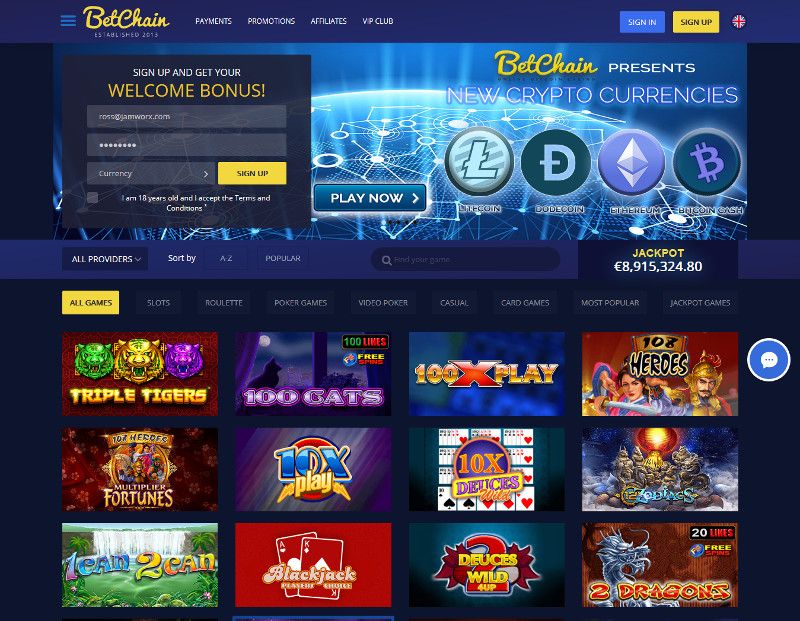Tick the 18 years old terms checkbox

[92, 197]
